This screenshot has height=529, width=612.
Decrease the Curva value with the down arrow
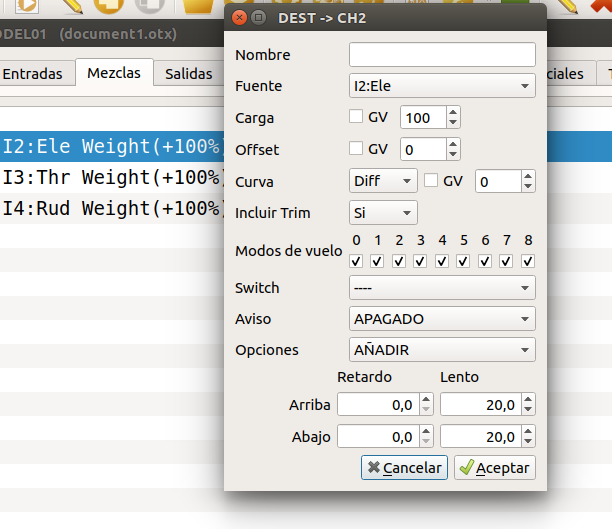(528, 187)
